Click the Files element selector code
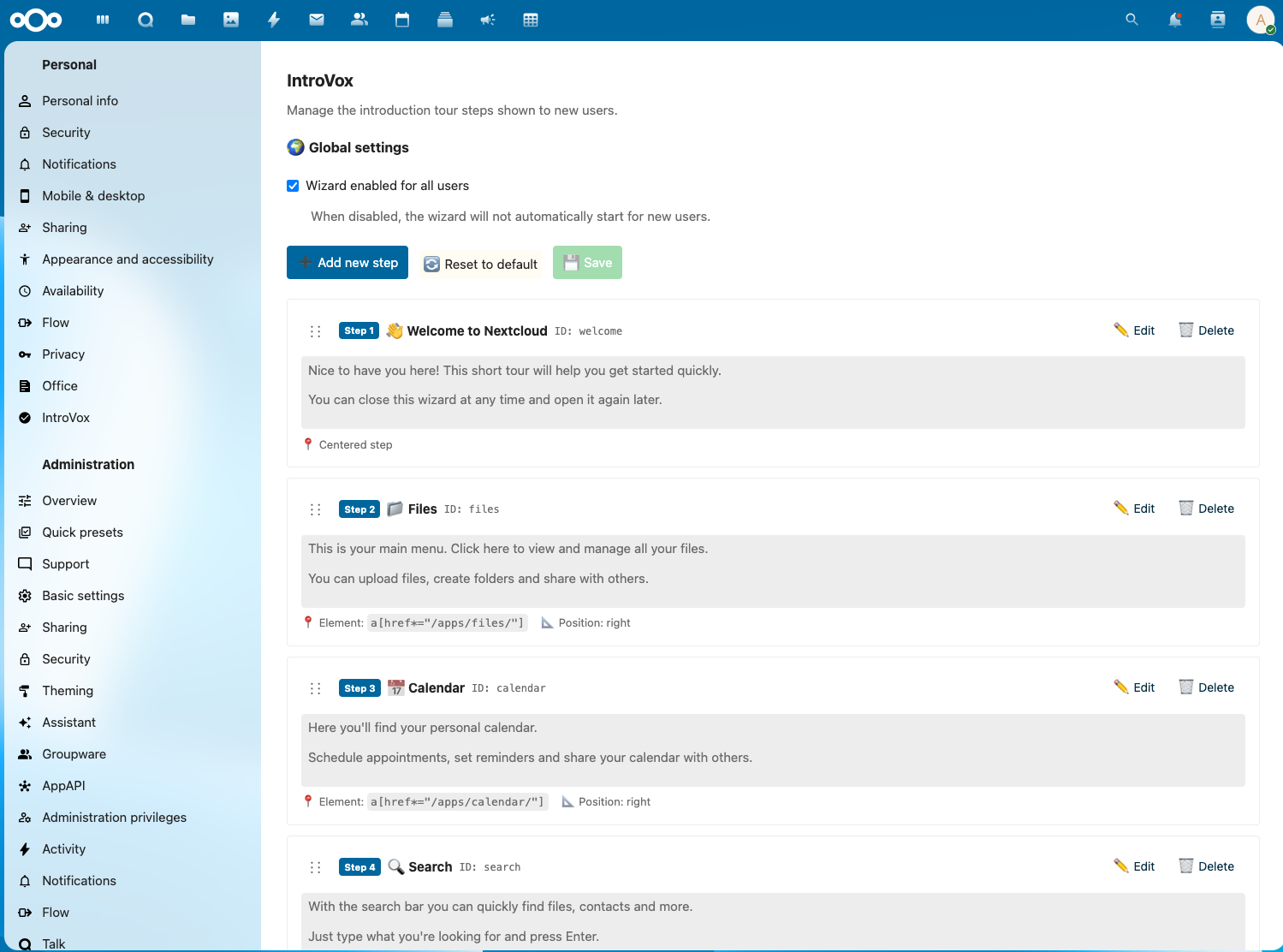Image resolution: width=1283 pixels, height=952 pixels. [448, 623]
